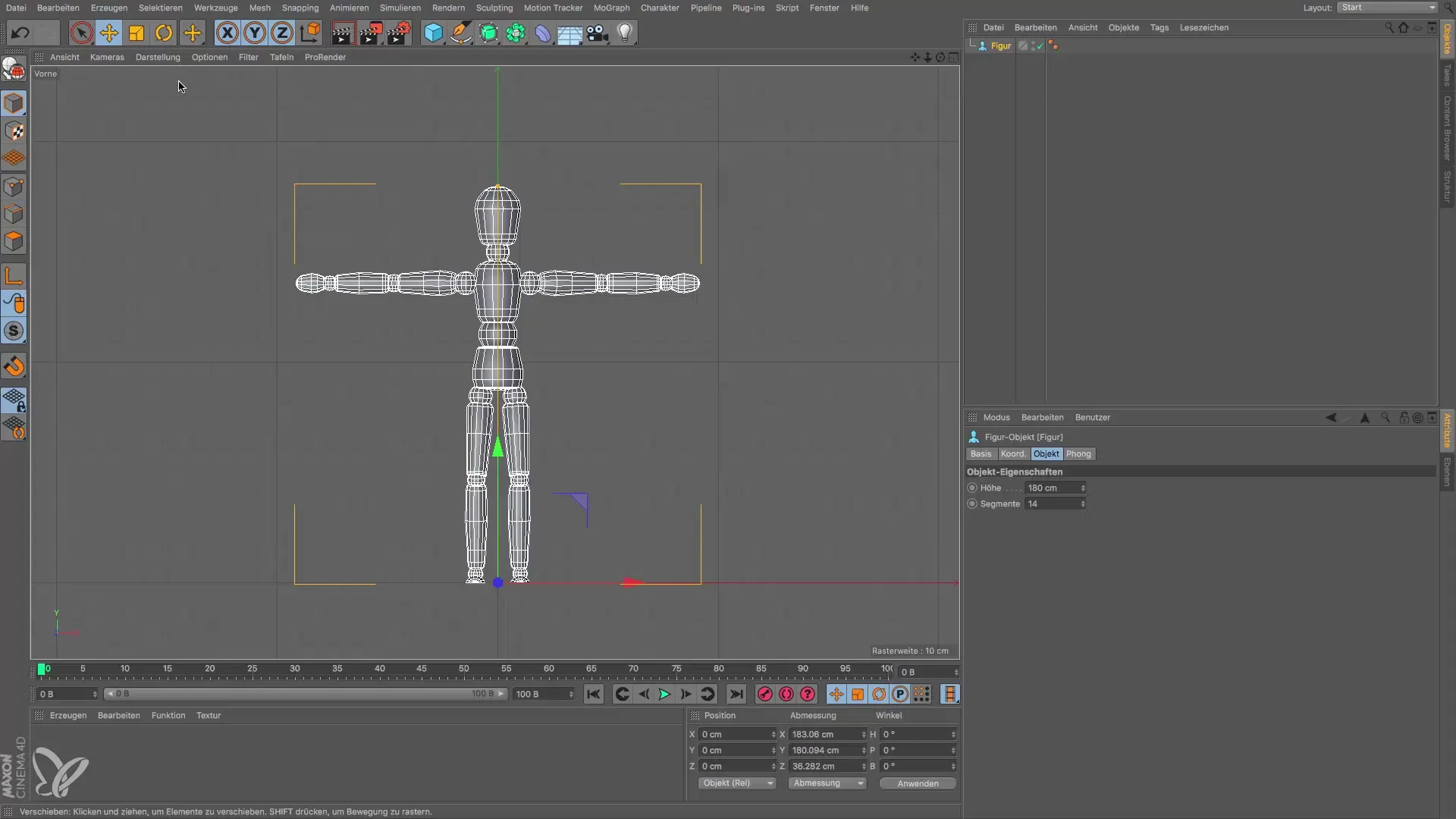Toggle X axis lock
The image size is (1456, 819).
click(x=227, y=33)
